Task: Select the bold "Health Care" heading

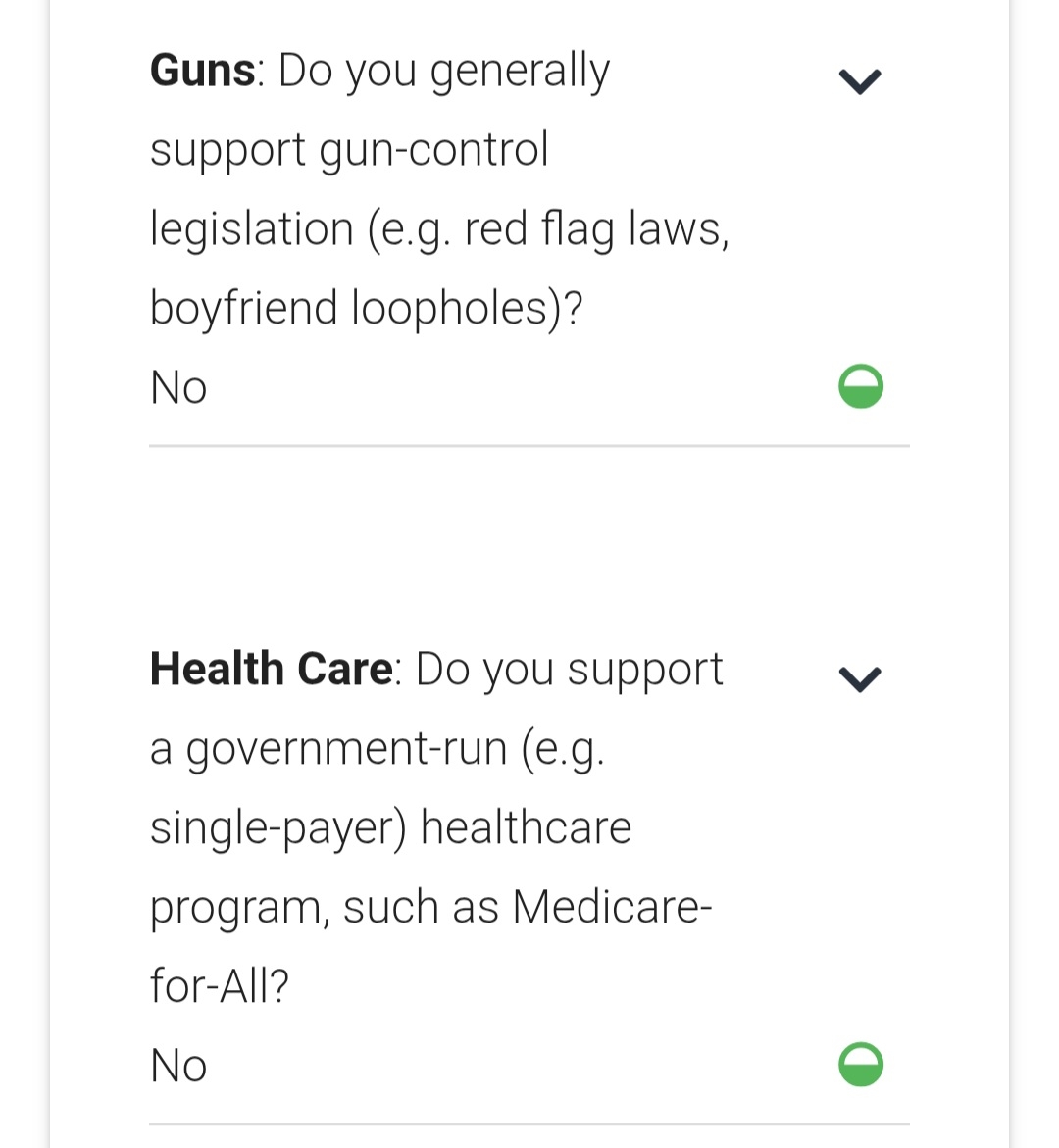Action: tap(272, 670)
